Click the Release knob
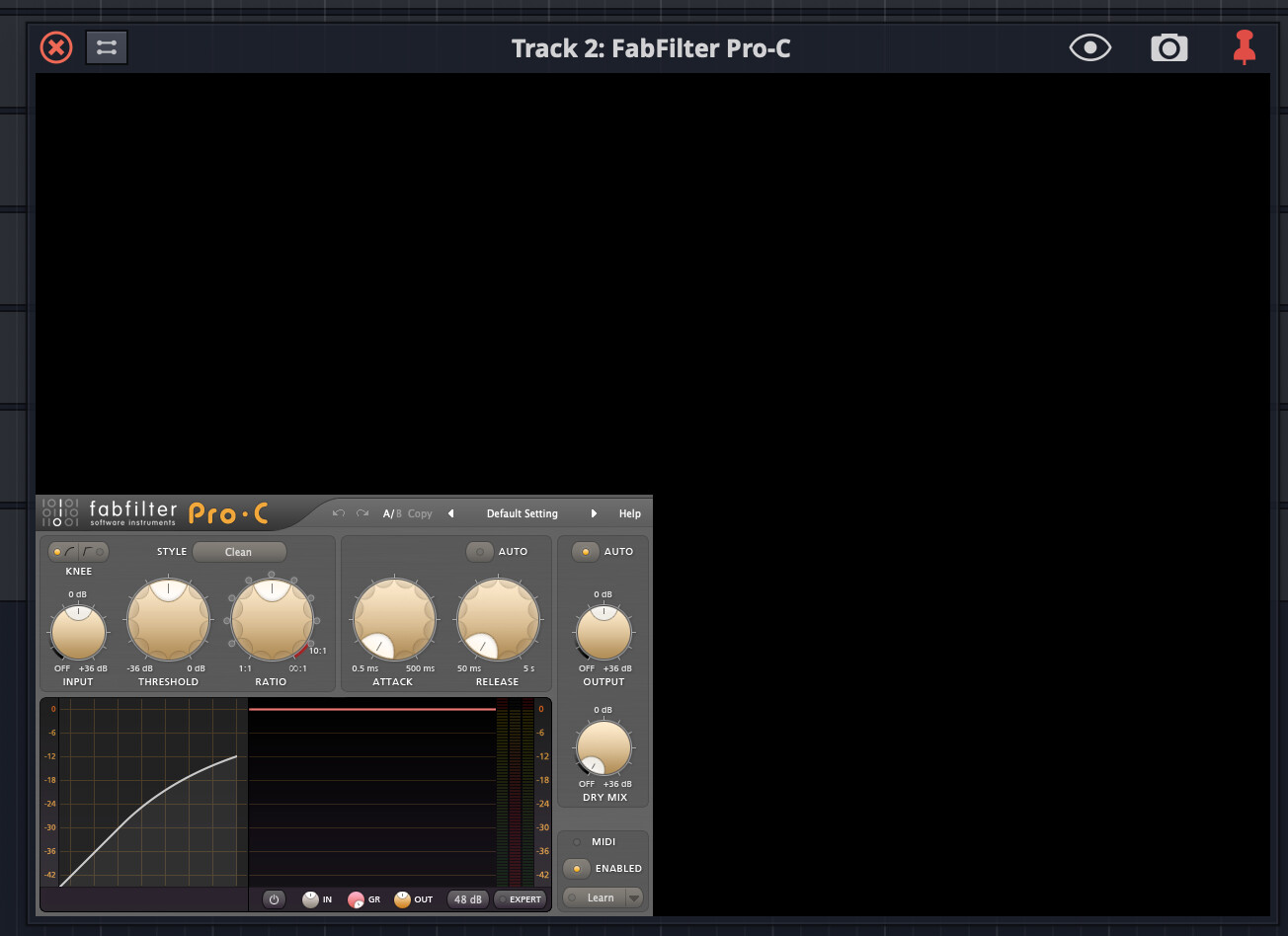The width and height of the screenshot is (1288, 936). (x=498, y=619)
